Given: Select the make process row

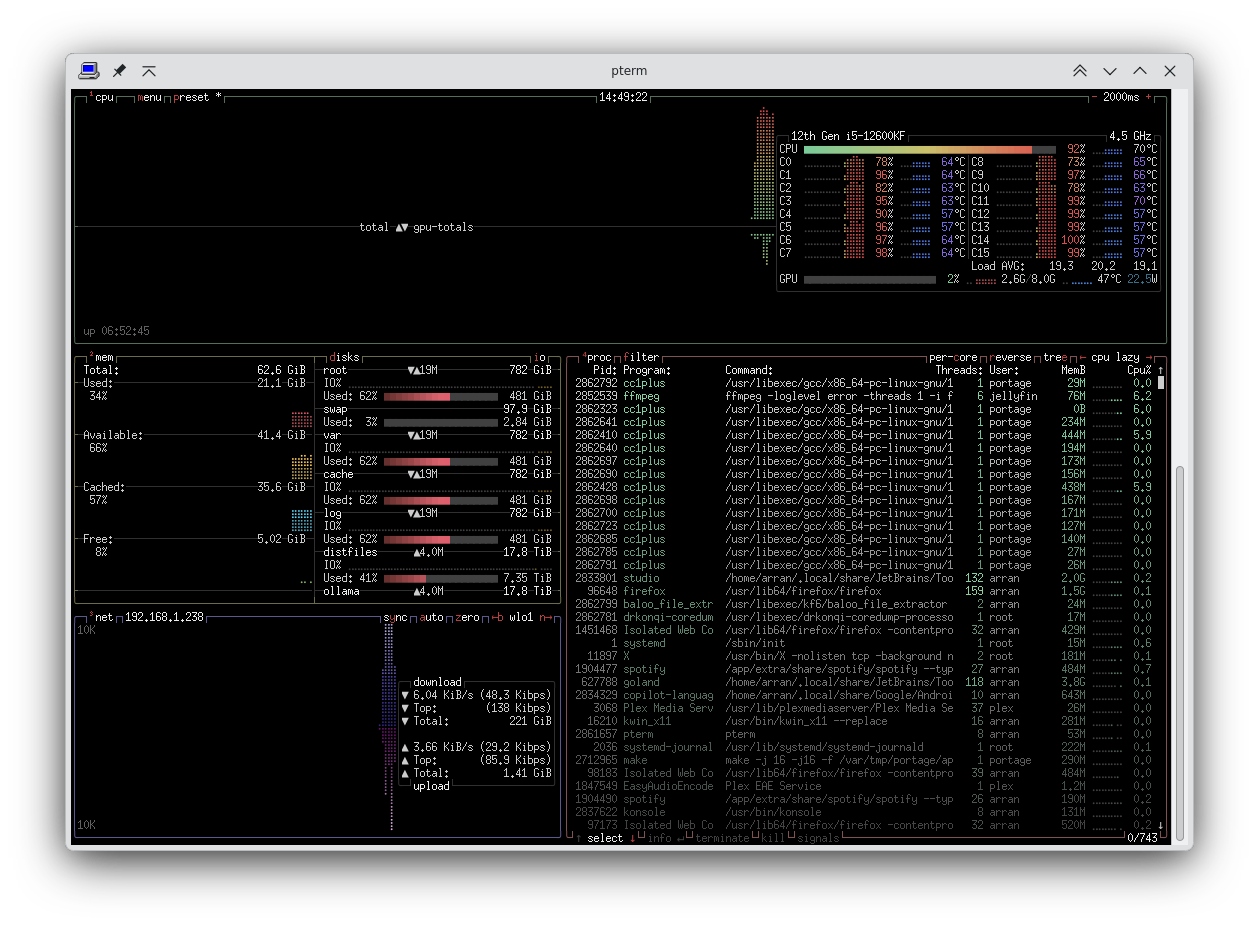Looking at the screenshot, I should [865, 760].
